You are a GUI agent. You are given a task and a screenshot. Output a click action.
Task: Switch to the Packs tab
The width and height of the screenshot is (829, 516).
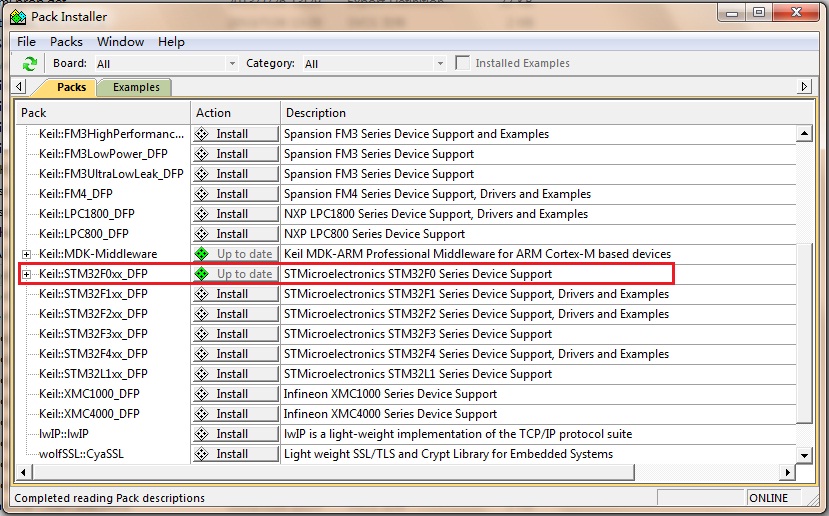[x=71, y=87]
